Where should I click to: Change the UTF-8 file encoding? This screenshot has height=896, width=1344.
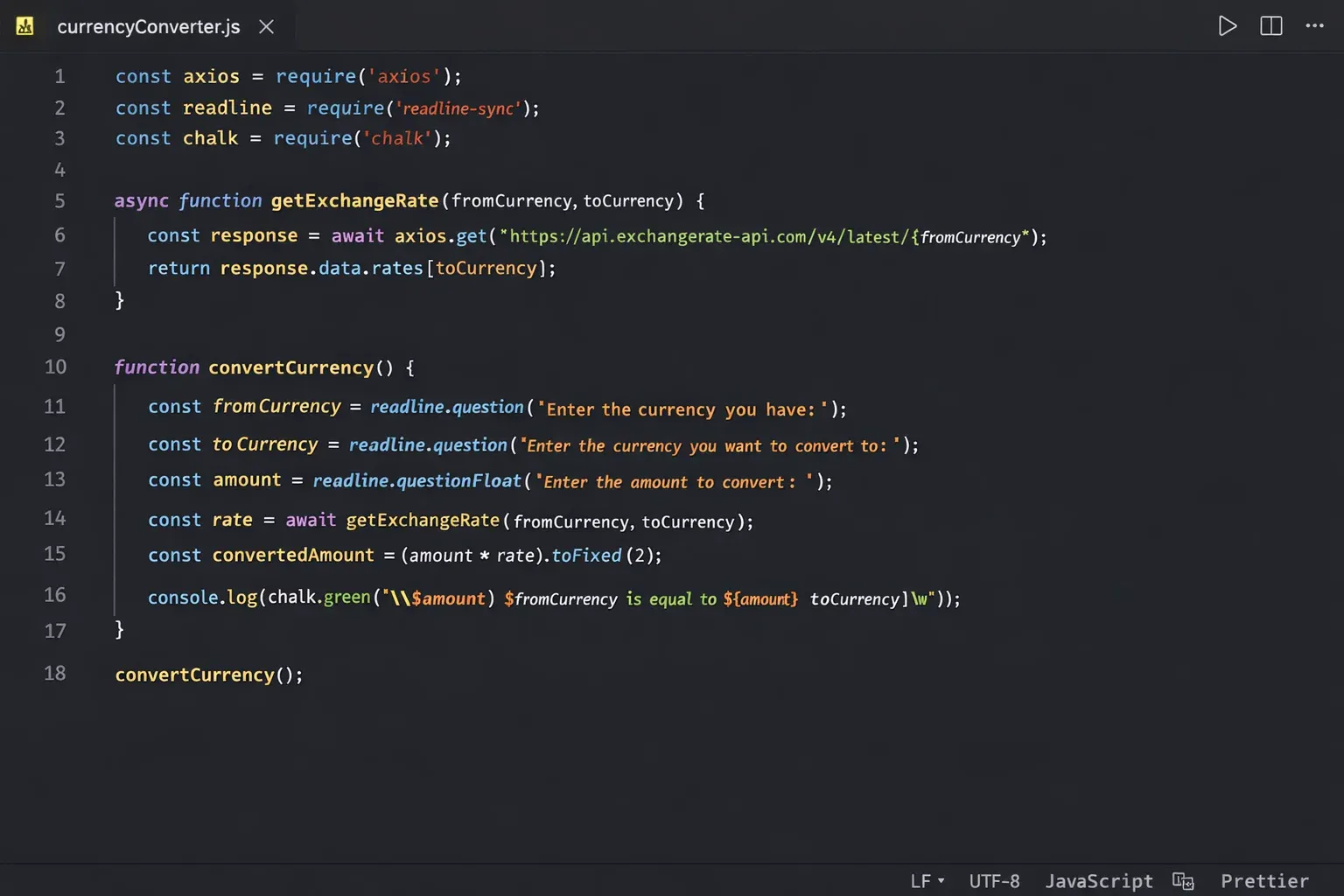point(994,881)
